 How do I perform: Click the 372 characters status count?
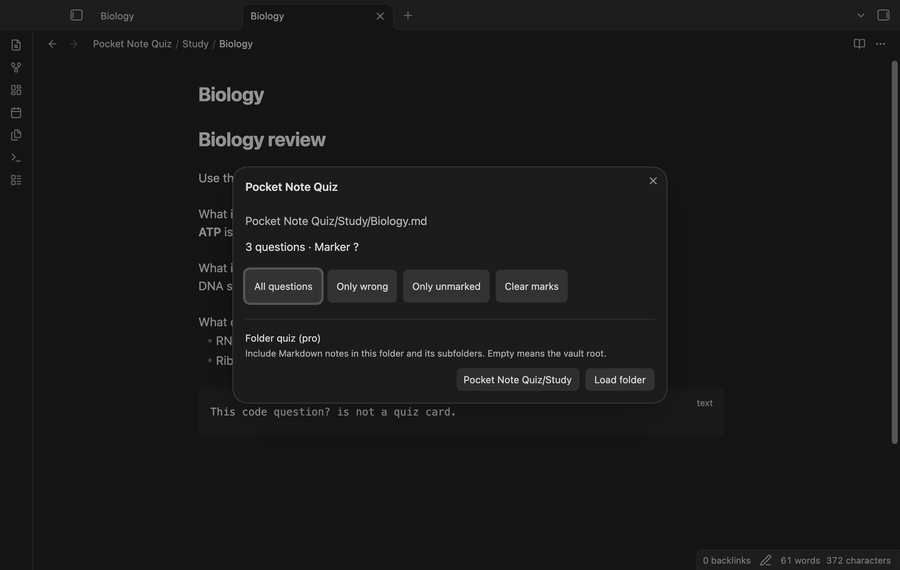click(859, 560)
